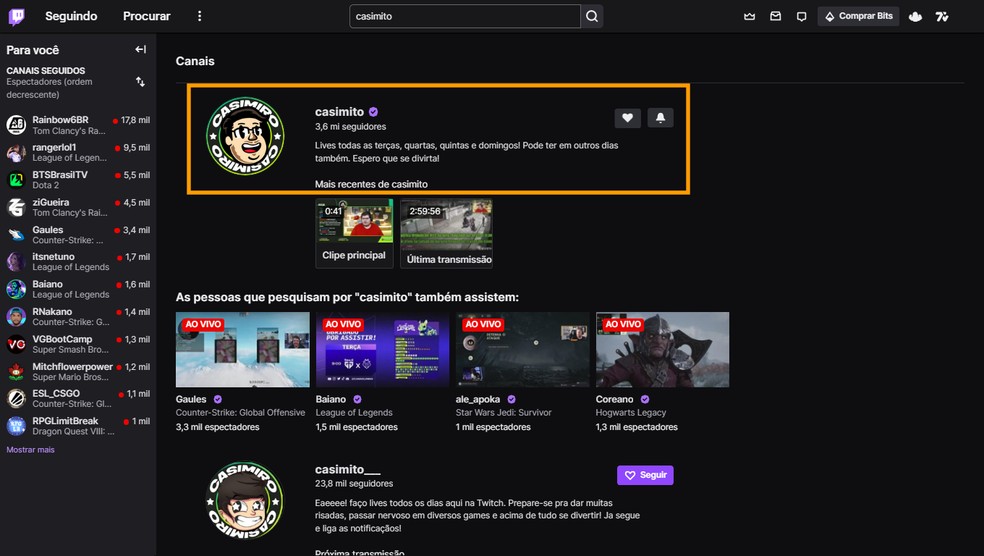Viewport: 984px width, 556px height.
Task: Collapse the Para você sidebar
Action: pos(141,50)
